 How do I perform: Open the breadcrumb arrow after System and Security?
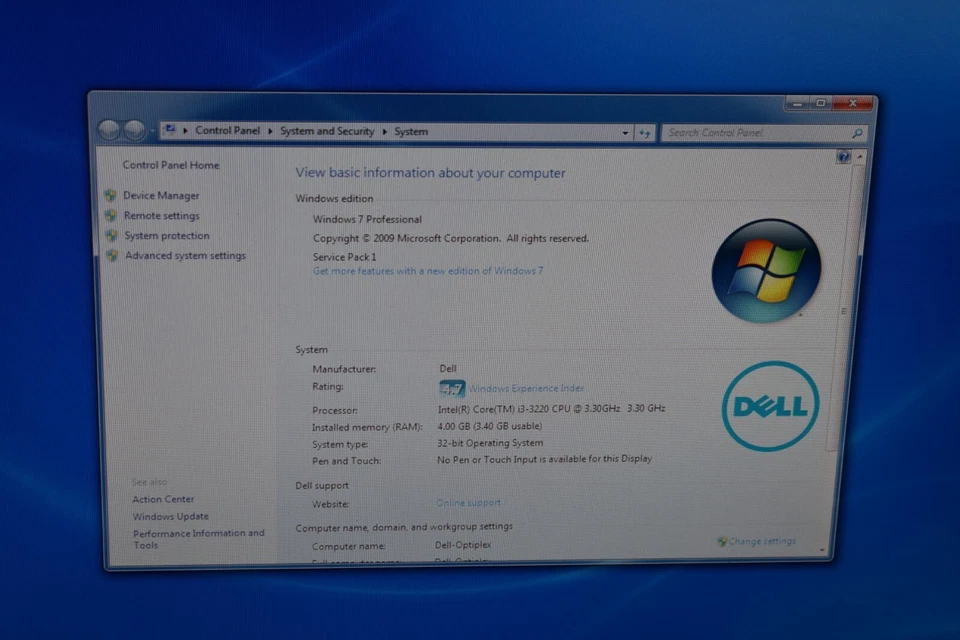pos(383,131)
